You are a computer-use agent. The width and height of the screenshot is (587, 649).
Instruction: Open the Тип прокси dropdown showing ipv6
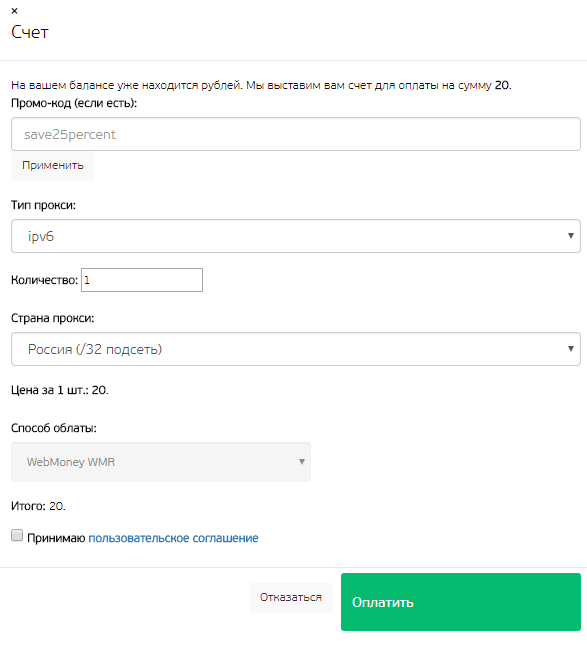(x=296, y=236)
